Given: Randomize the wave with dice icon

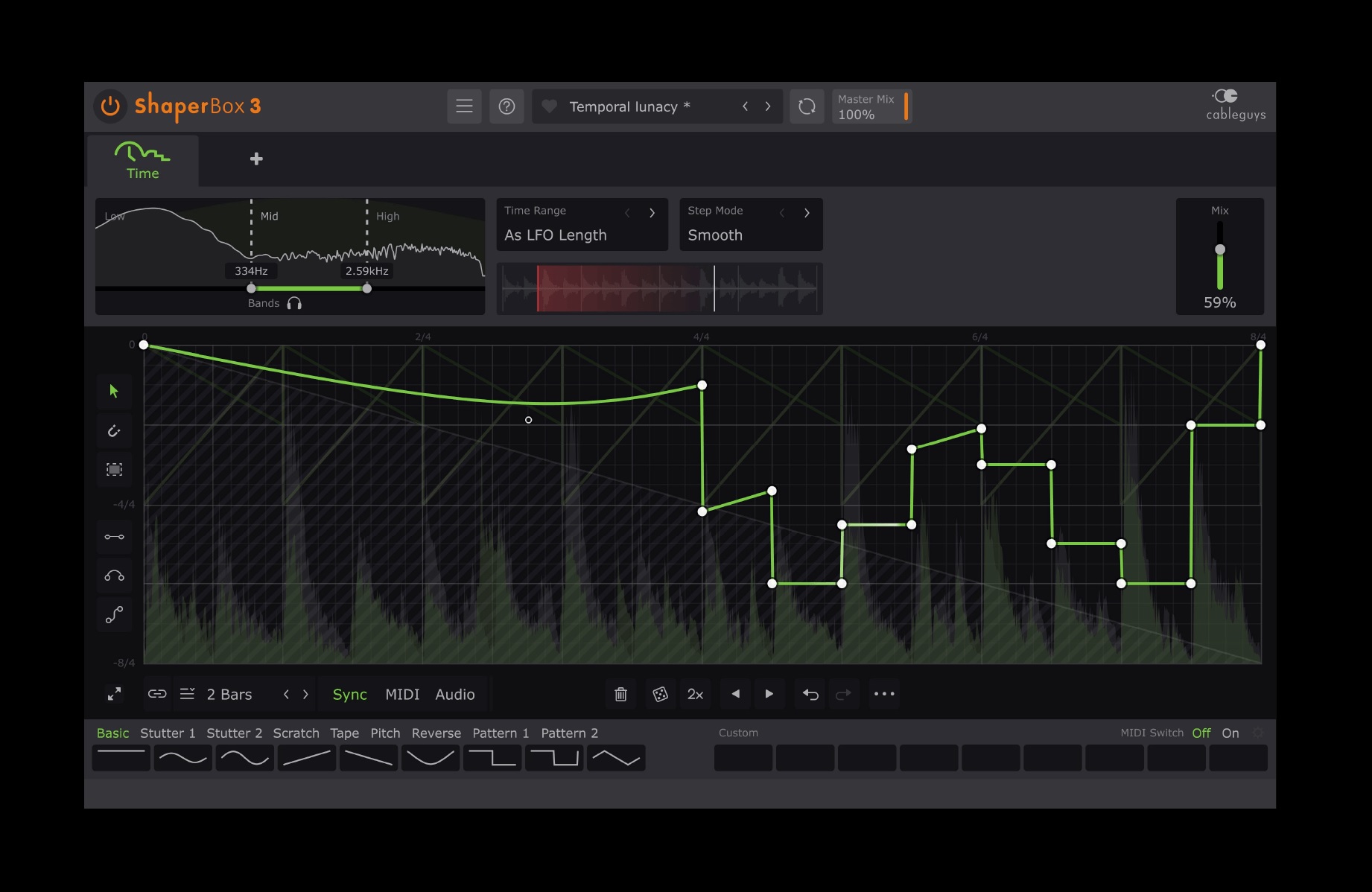Looking at the screenshot, I should point(660,694).
